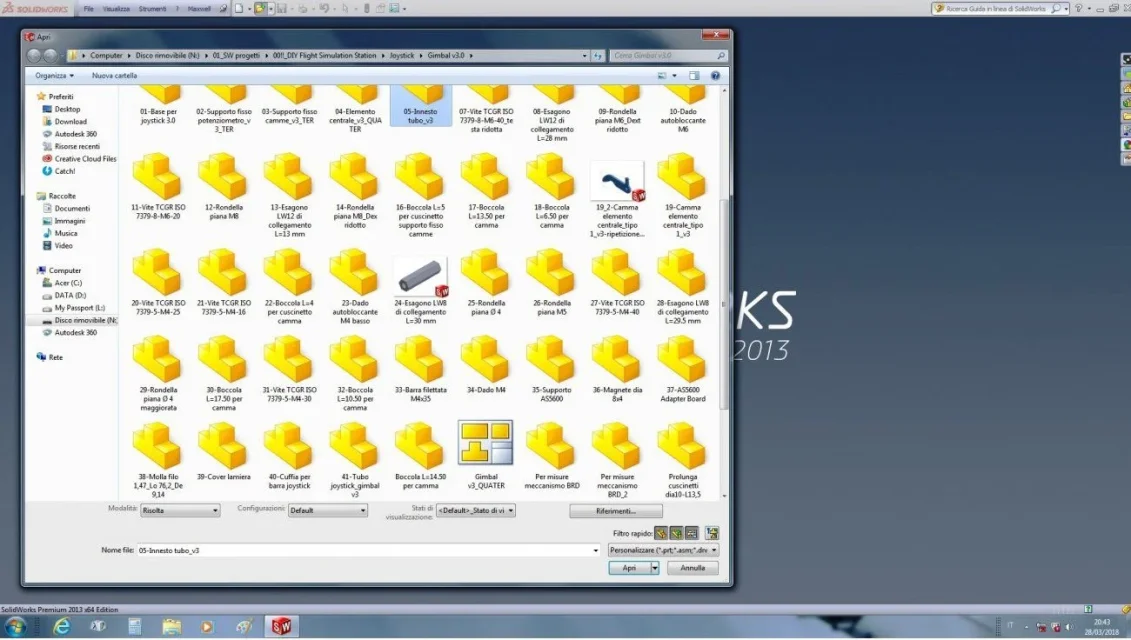Toggle the assemblies quick filter
The image size is (1131, 640).
point(676,533)
